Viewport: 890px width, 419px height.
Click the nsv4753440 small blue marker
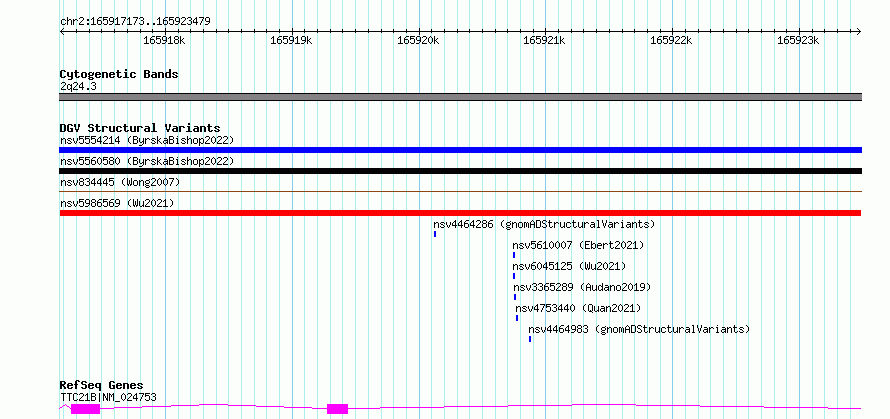pos(517,318)
